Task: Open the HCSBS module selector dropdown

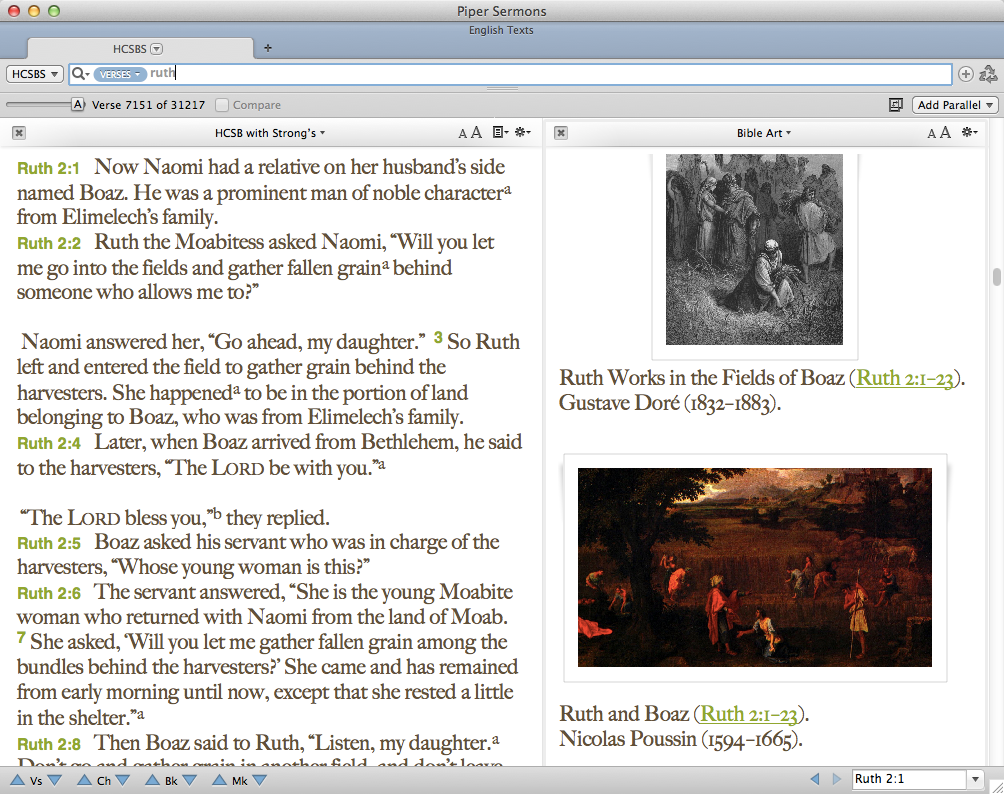Action: (x=35, y=74)
